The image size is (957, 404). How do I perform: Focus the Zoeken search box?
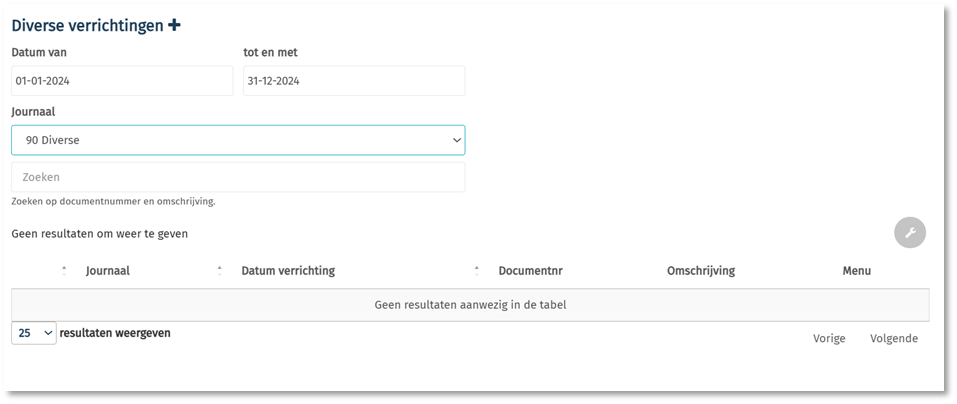click(x=238, y=177)
